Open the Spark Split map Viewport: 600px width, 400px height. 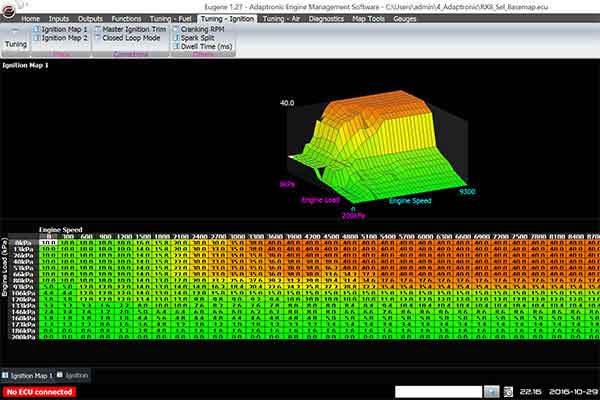tap(197, 38)
